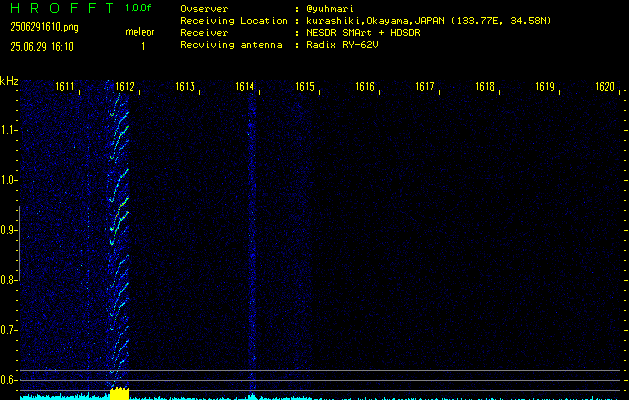Click the 1613 time marker
This screenshot has height=400, width=629.
(185, 87)
